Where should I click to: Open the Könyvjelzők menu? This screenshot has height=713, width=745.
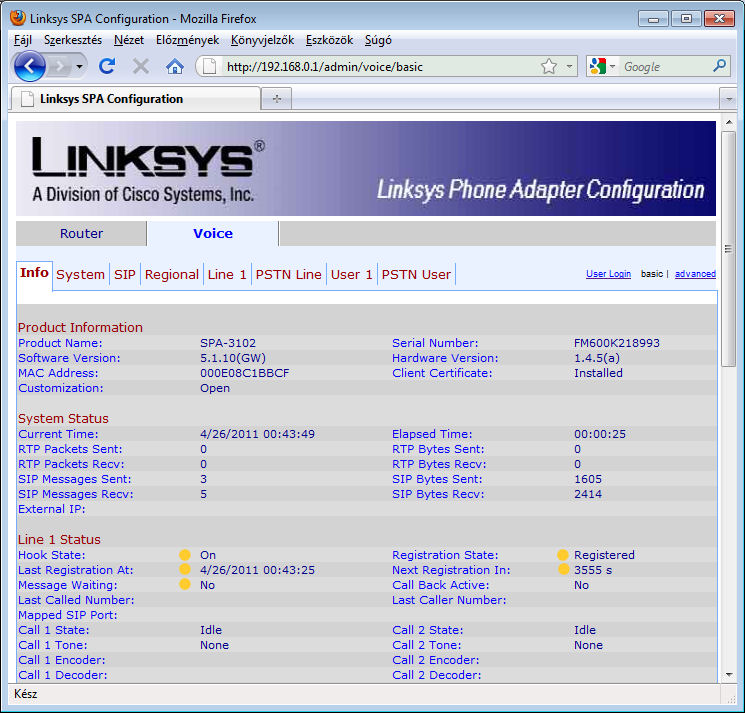[x=262, y=40]
